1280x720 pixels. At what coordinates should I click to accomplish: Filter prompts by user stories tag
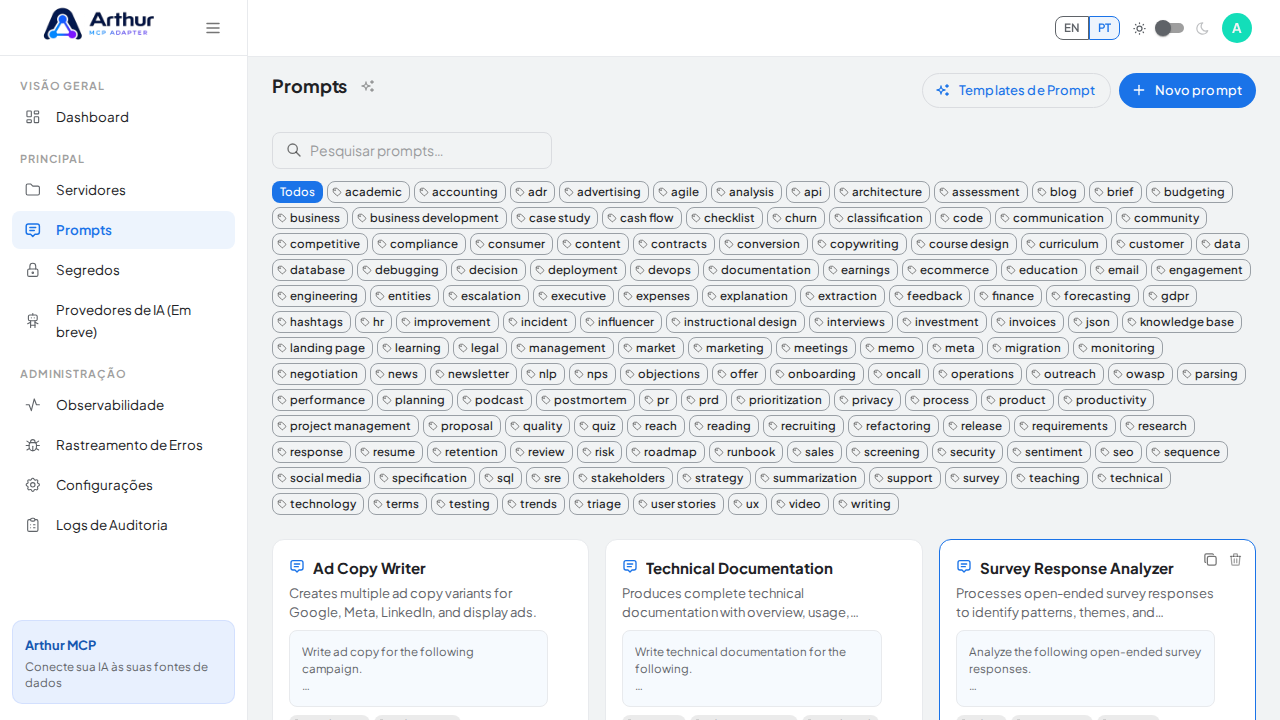[x=678, y=504]
